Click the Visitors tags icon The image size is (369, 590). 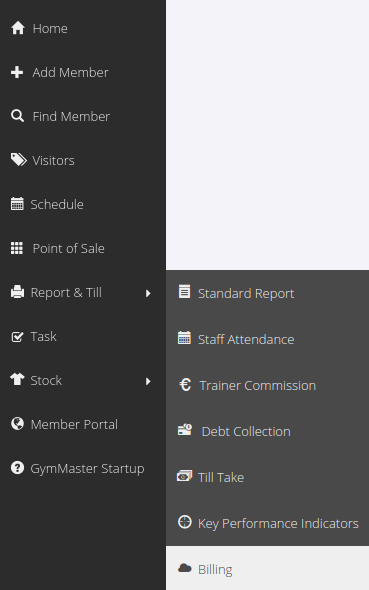coord(18,160)
